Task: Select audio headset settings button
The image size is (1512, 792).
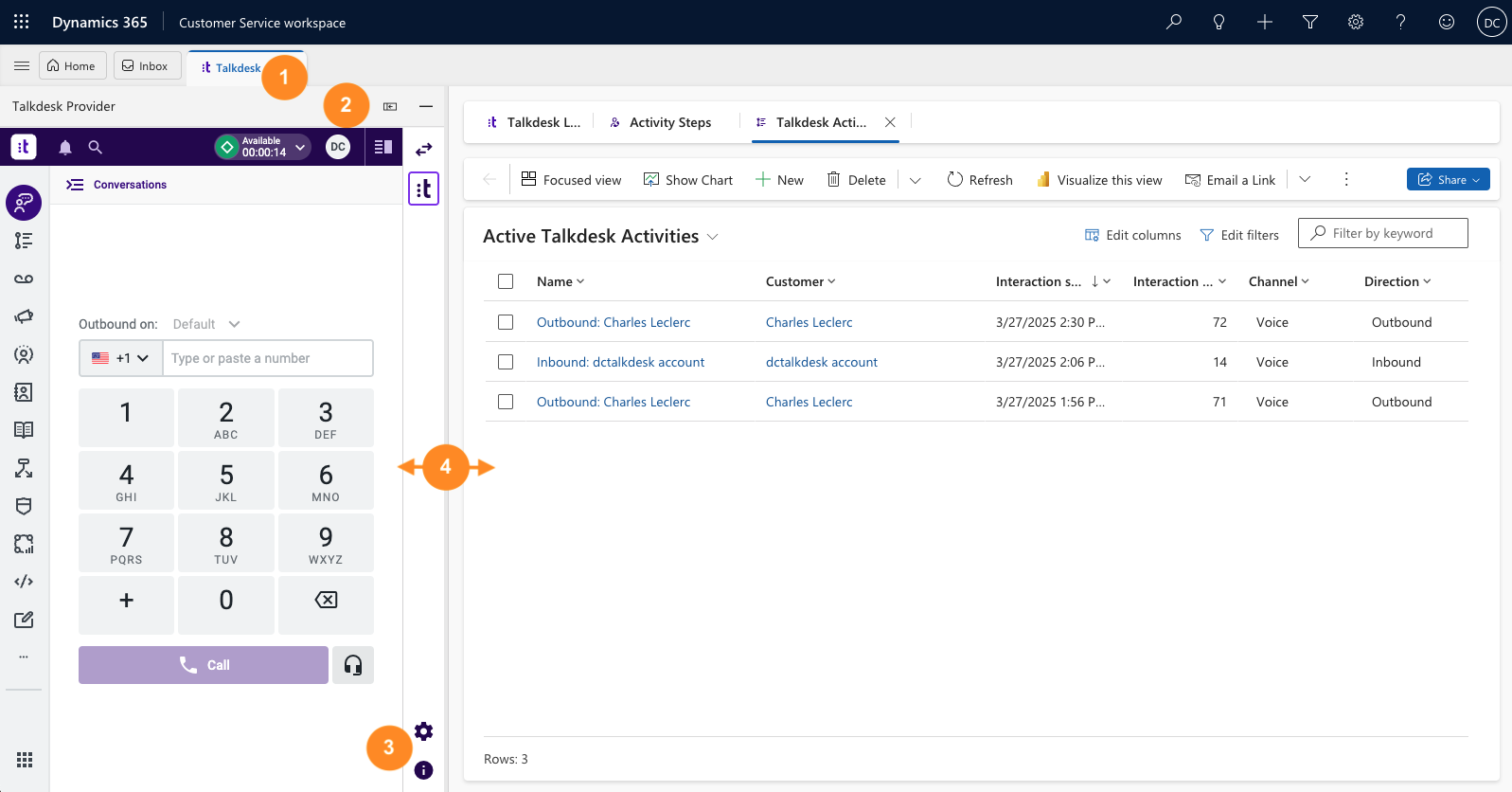Action: click(353, 665)
